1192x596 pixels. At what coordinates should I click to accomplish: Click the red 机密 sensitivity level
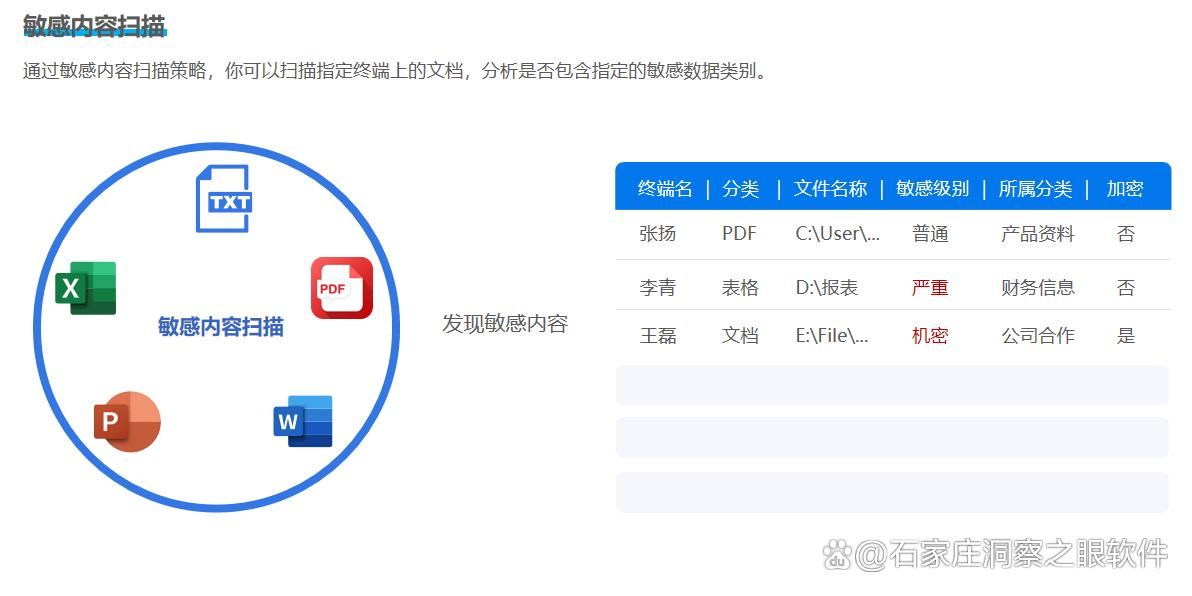point(930,335)
